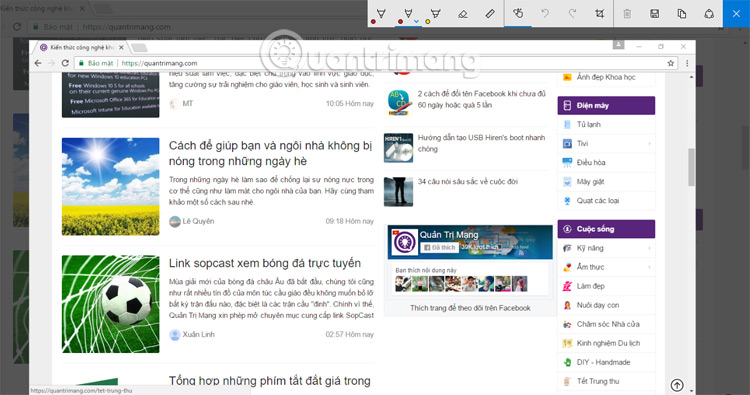The height and width of the screenshot is (395, 750).
Task: Click the Tủ lạnh category icon
Action: click(x=567, y=124)
